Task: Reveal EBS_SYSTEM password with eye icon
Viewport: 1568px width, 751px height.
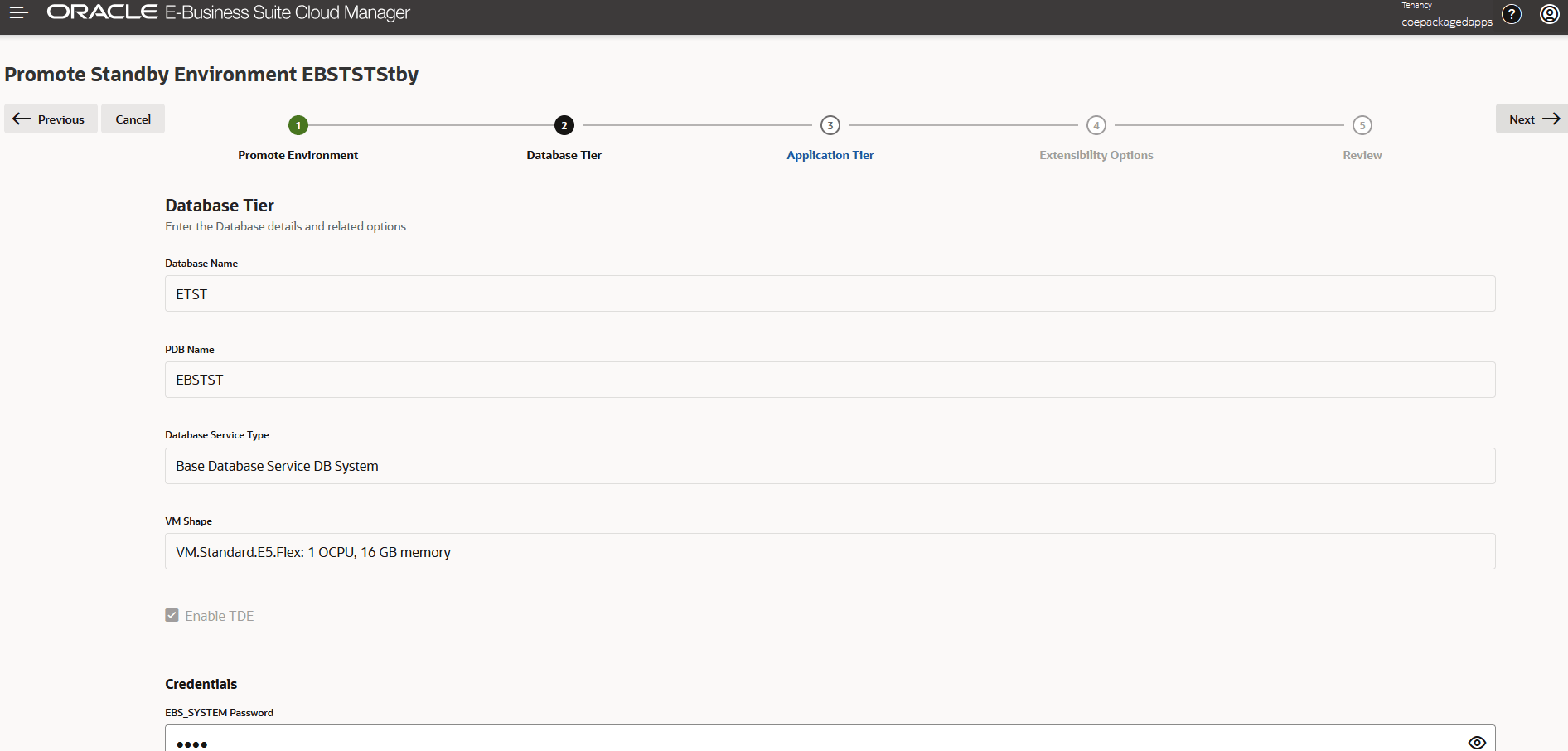Action: coord(1477,742)
